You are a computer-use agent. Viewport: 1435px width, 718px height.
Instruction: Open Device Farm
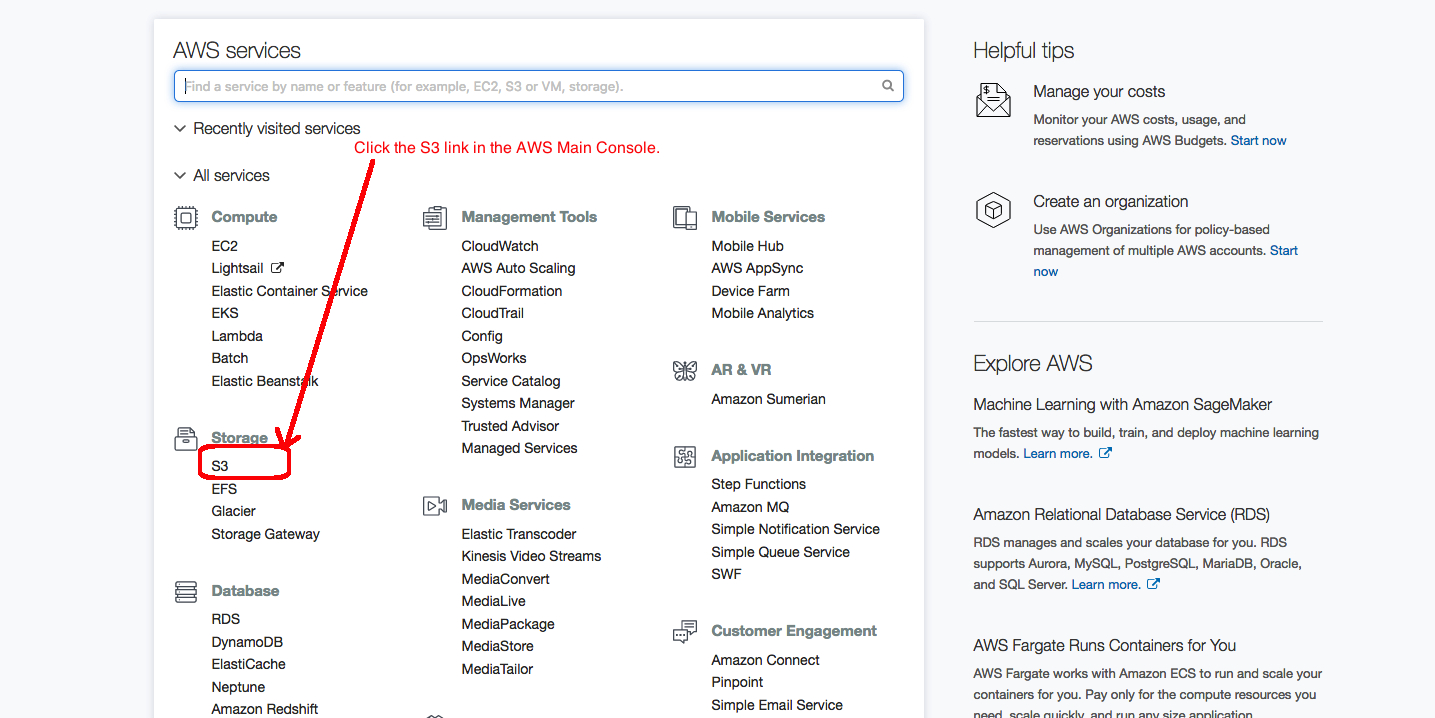click(750, 291)
